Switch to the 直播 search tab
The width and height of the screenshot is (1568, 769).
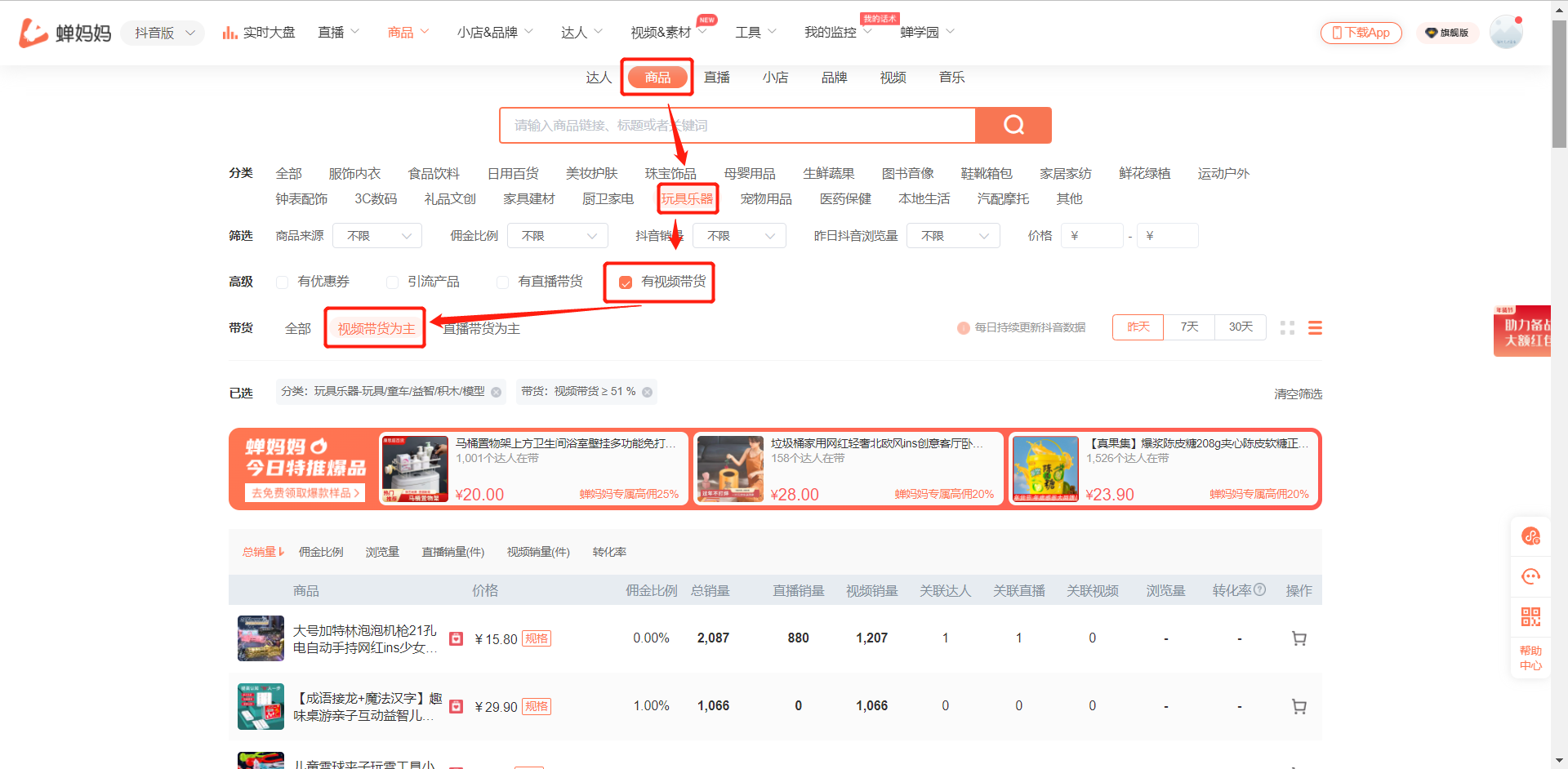717,78
